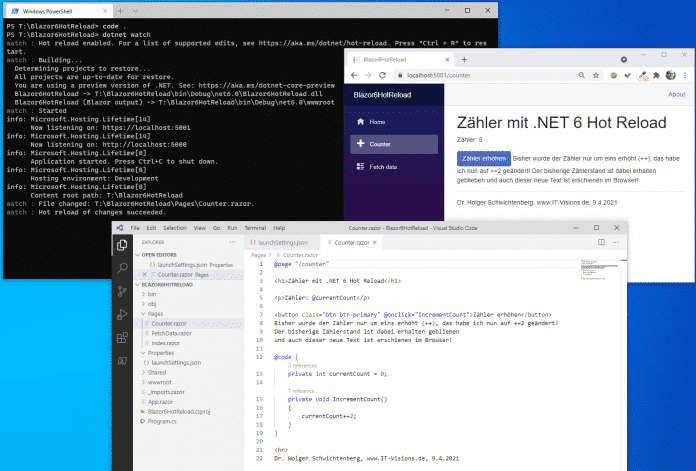Screen dimensions: 696x471
Task: Click Chrome back arrow
Action: click(354, 75)
